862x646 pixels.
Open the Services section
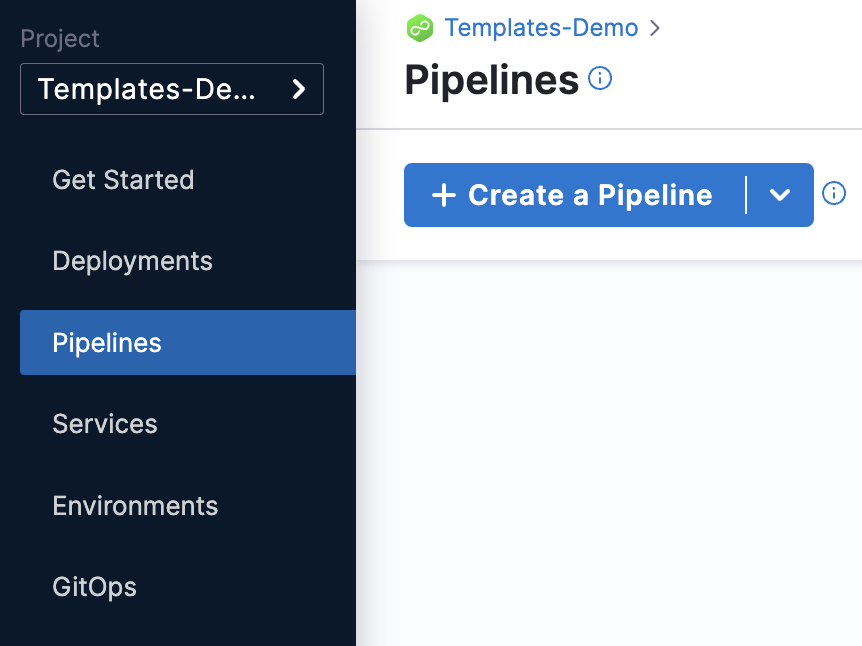pyautogui.click(x=104, y=424)
